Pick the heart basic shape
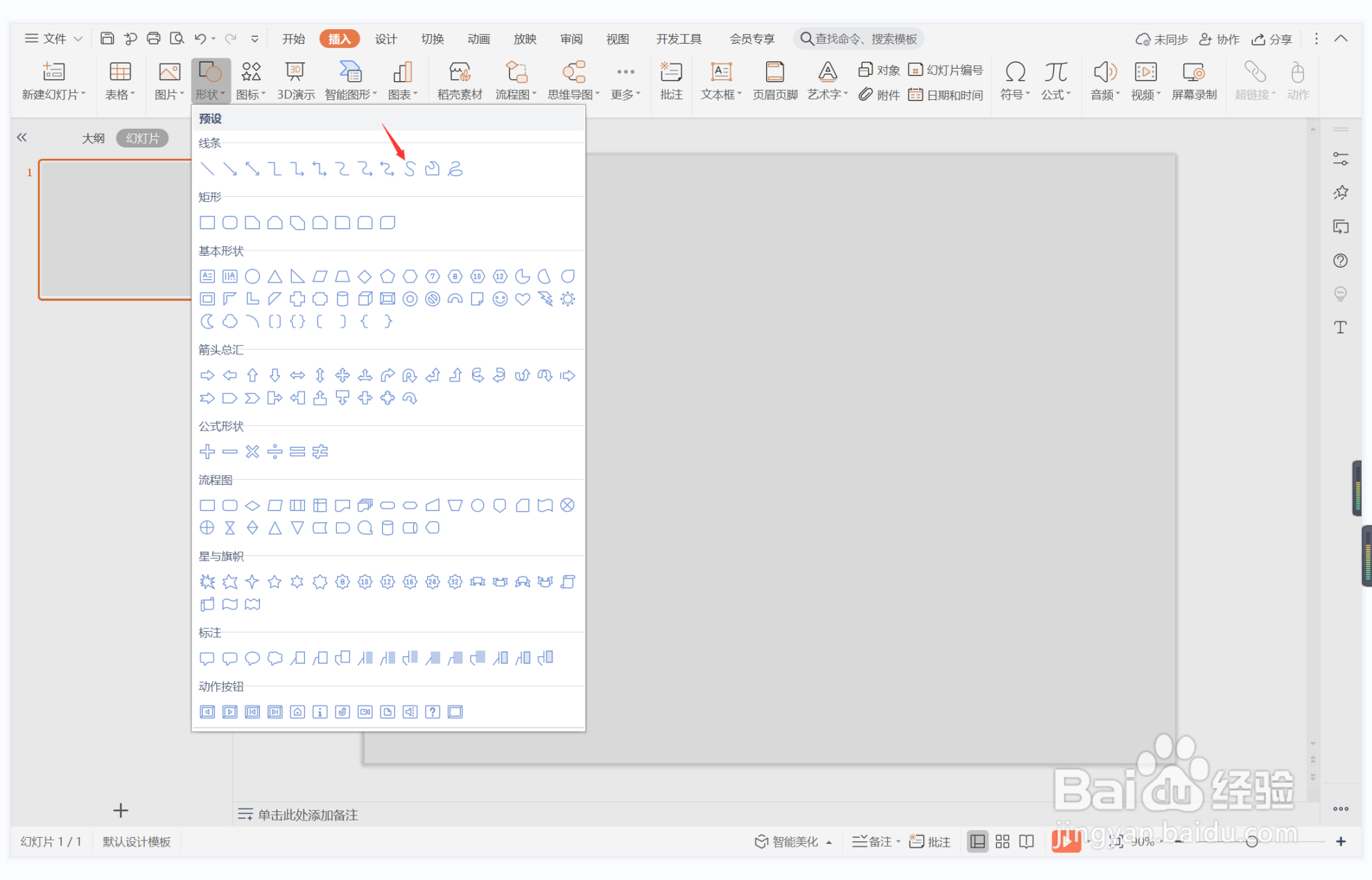This screenshot has width=1372, height=880. [x=523, y=299]
